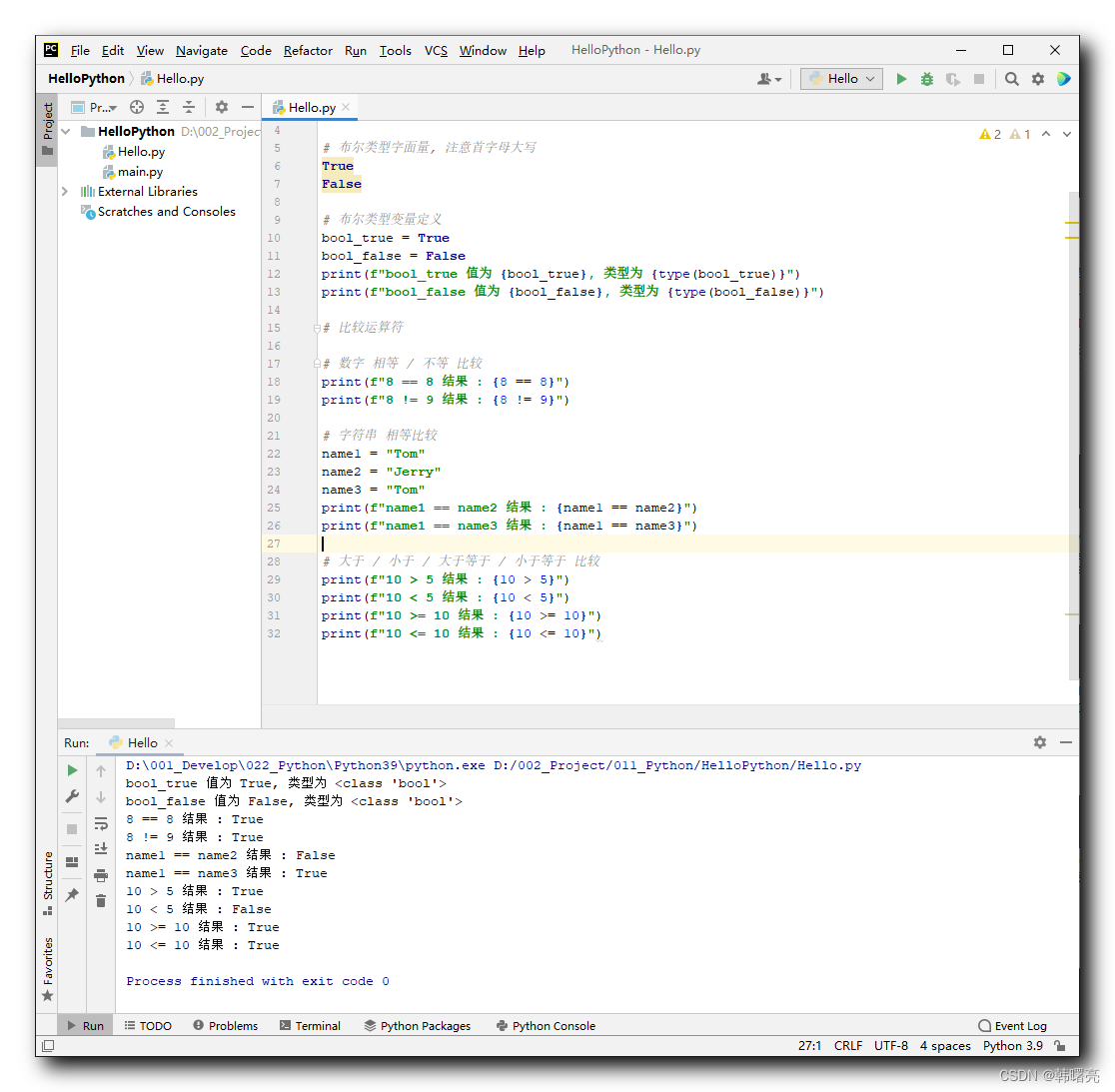
Task: Move down the stack trace arrow
Action: 101,797
